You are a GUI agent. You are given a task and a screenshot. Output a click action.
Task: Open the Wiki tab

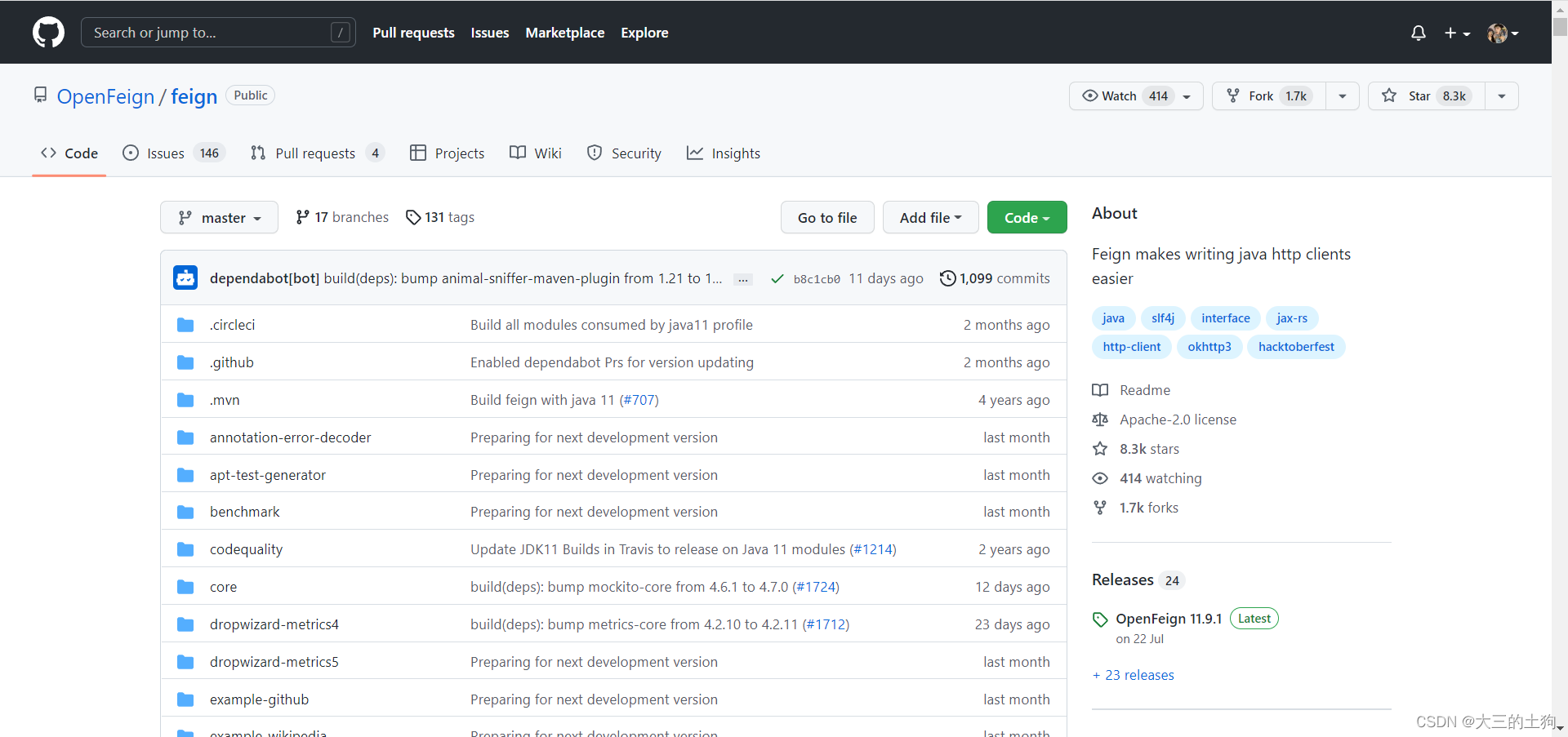click(536, 153)
